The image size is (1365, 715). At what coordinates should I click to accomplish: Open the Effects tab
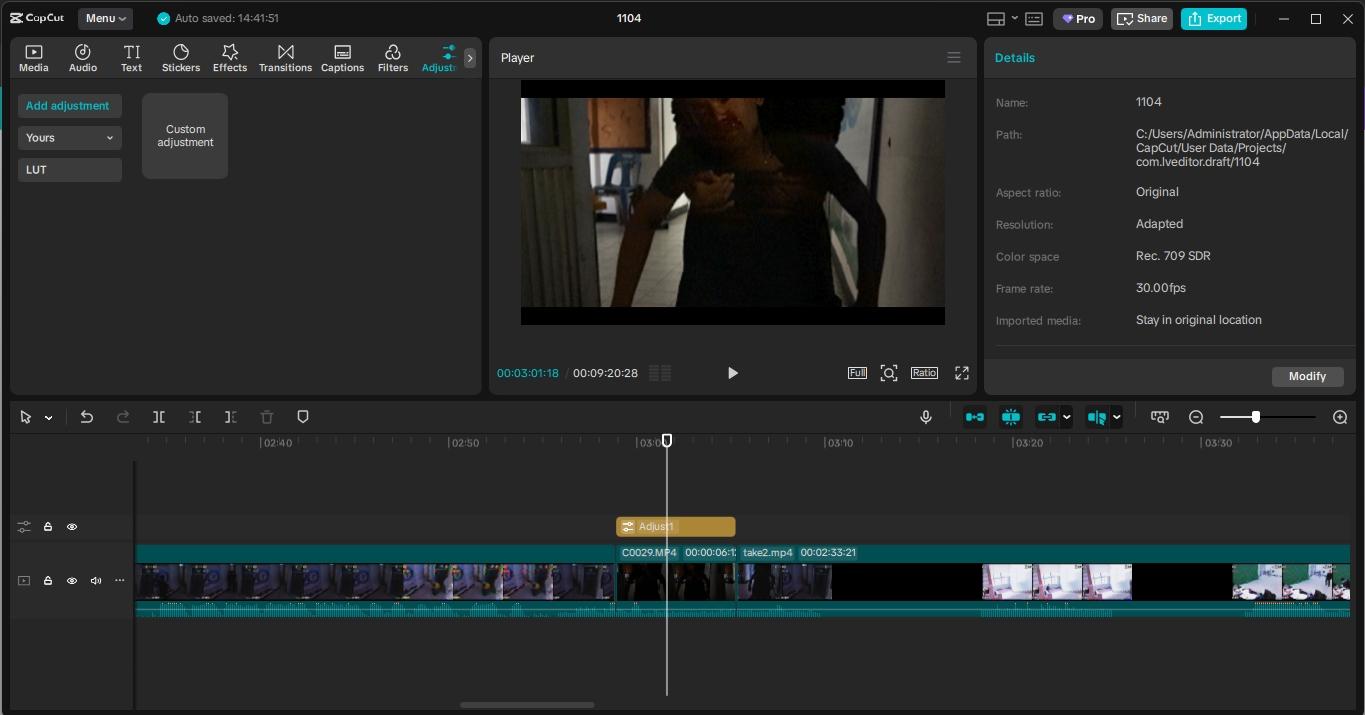click(229, 58)
